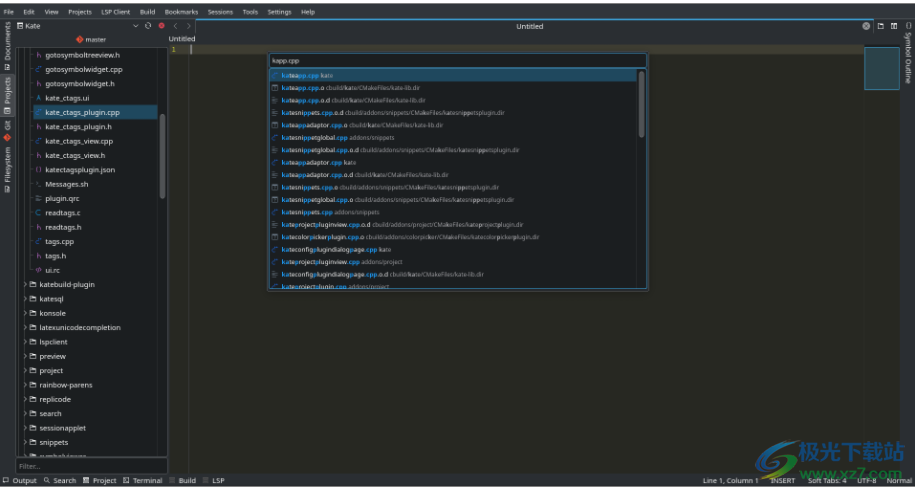The width and height of the screenshot is (915, 490).
Task: Toggle the LSP bottom panel
Action: (214, 481)
